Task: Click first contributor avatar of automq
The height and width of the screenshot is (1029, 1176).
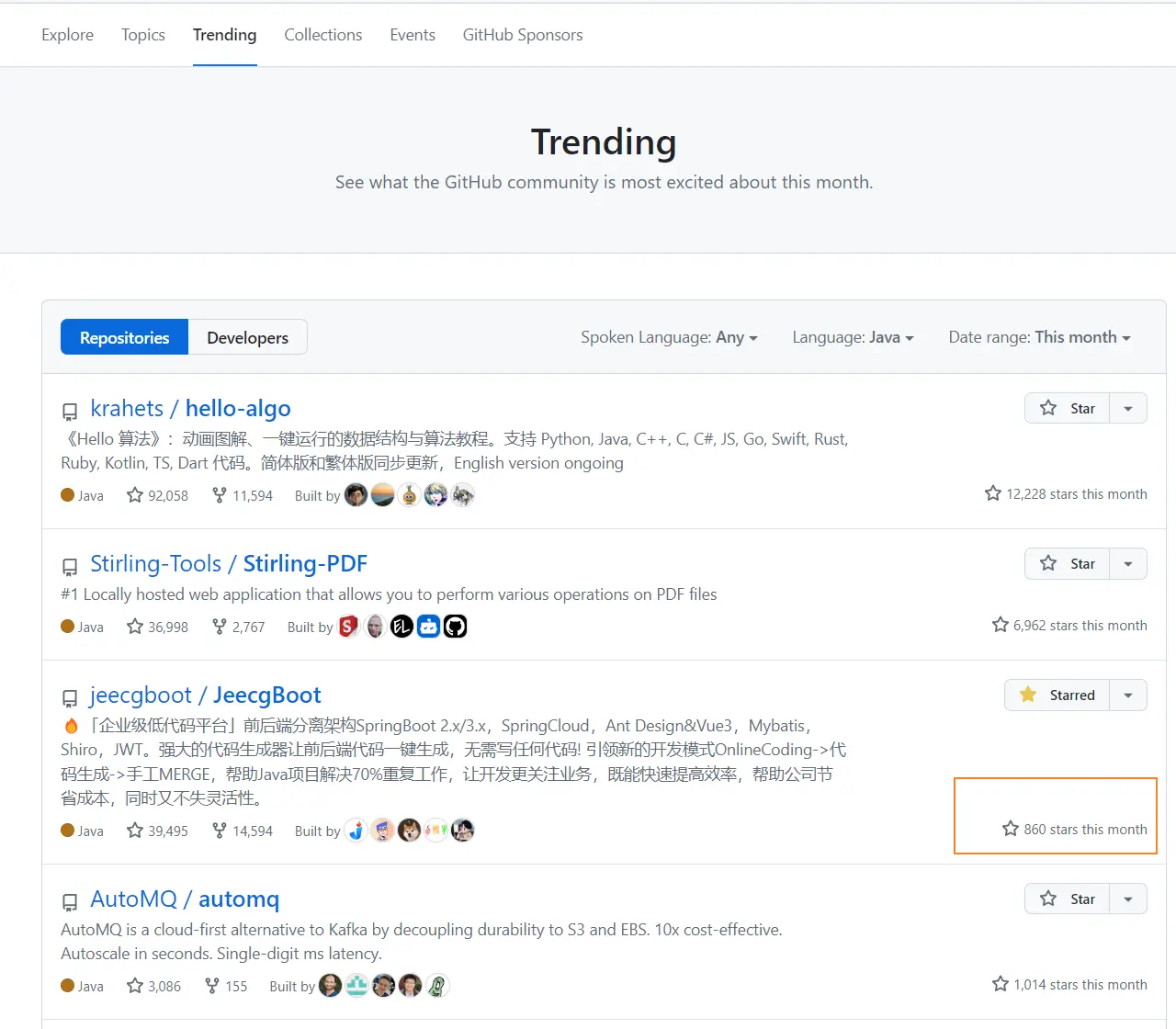Action: 331,986
